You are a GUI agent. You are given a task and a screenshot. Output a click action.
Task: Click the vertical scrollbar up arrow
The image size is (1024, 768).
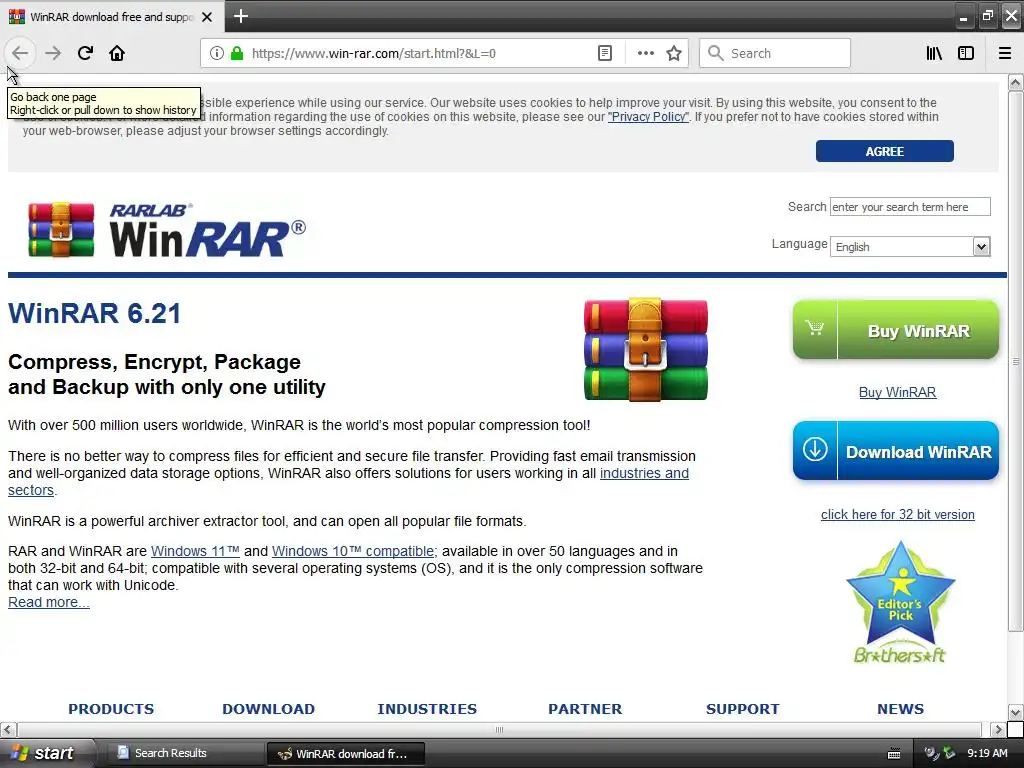[x=1015, y=82]
